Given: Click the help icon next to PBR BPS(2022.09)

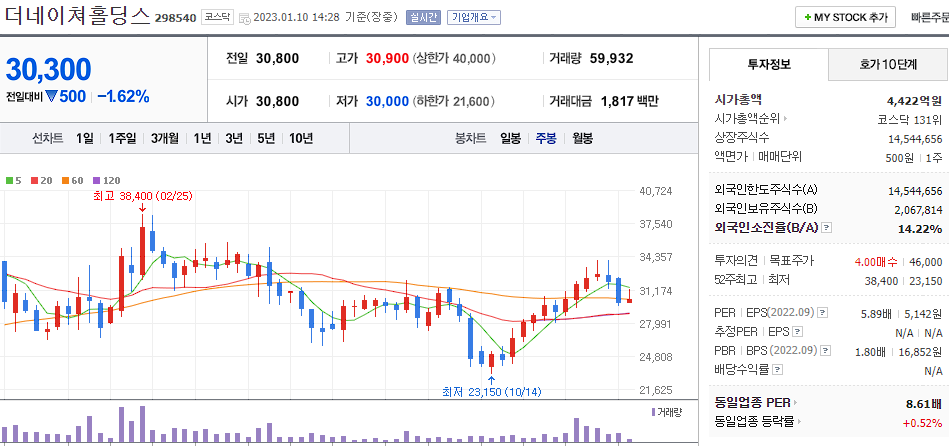Looking at the screenshot, I should (x=826, y=350).
